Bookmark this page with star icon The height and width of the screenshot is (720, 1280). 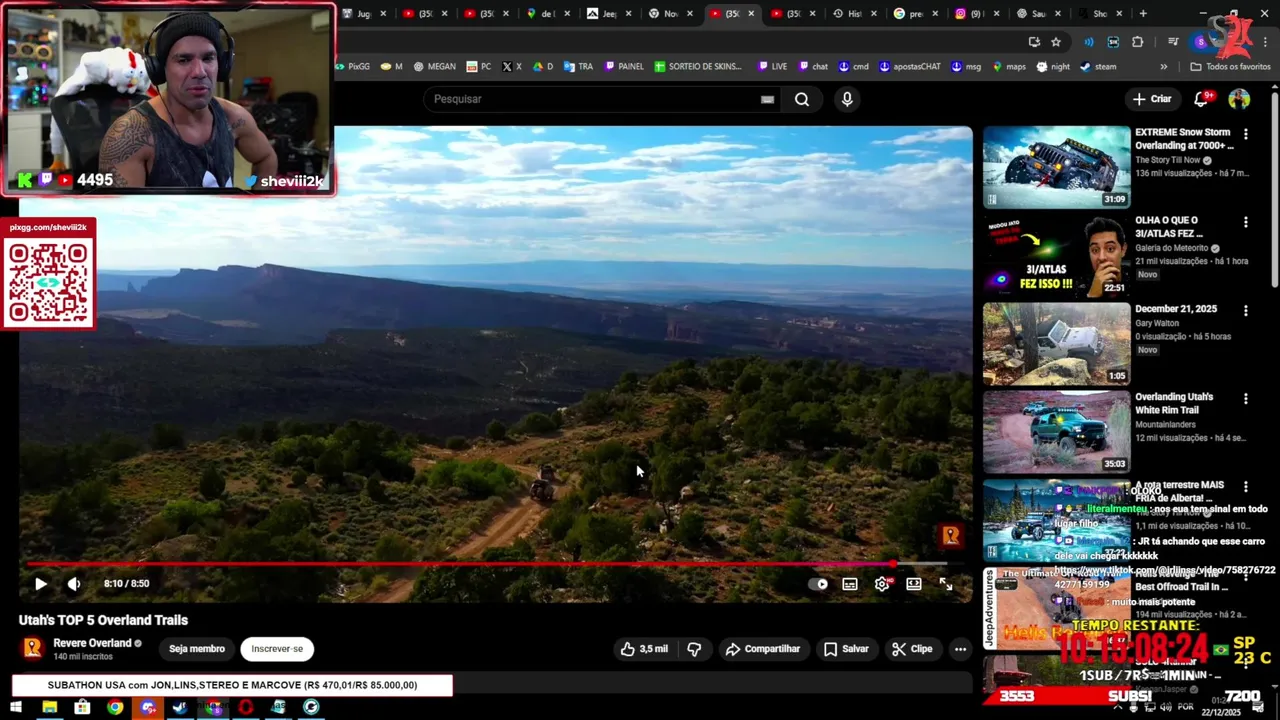(x=1056, y=42)
